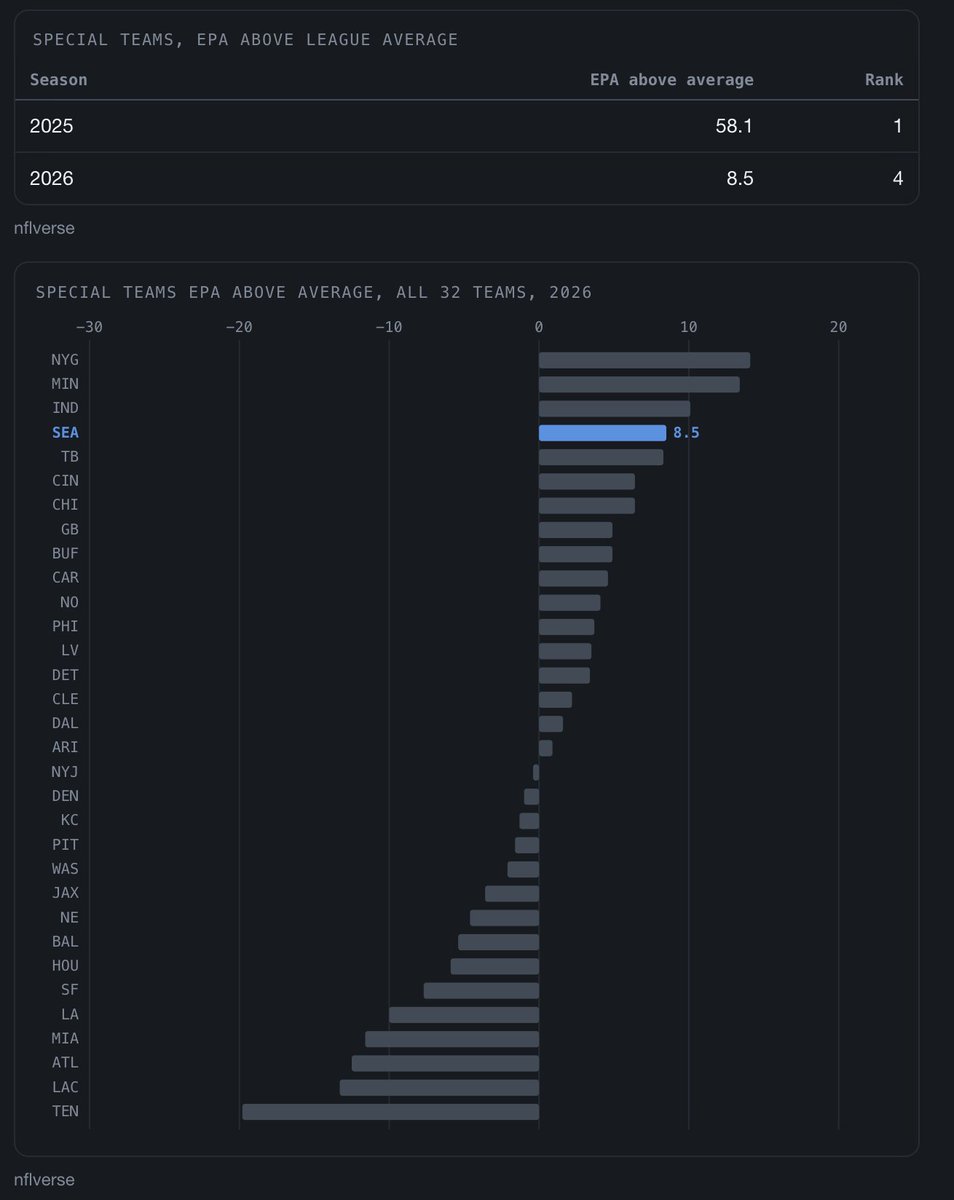Click the BAL team label

65,942
